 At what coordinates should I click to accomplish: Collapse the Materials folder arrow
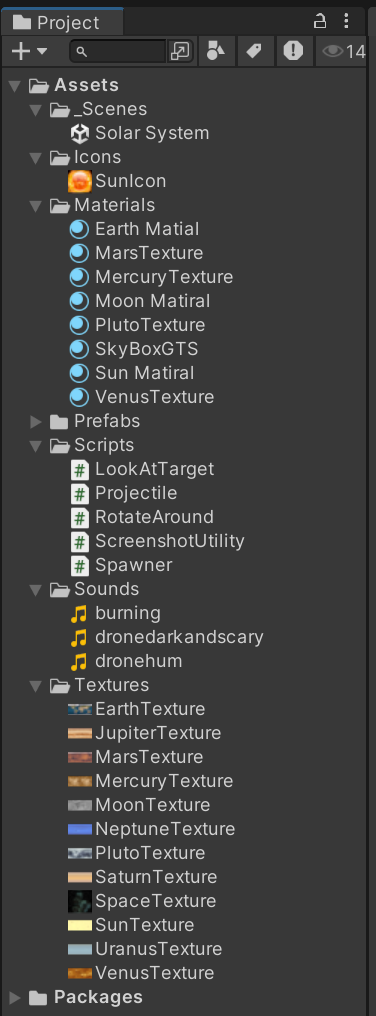pos(36,206)
